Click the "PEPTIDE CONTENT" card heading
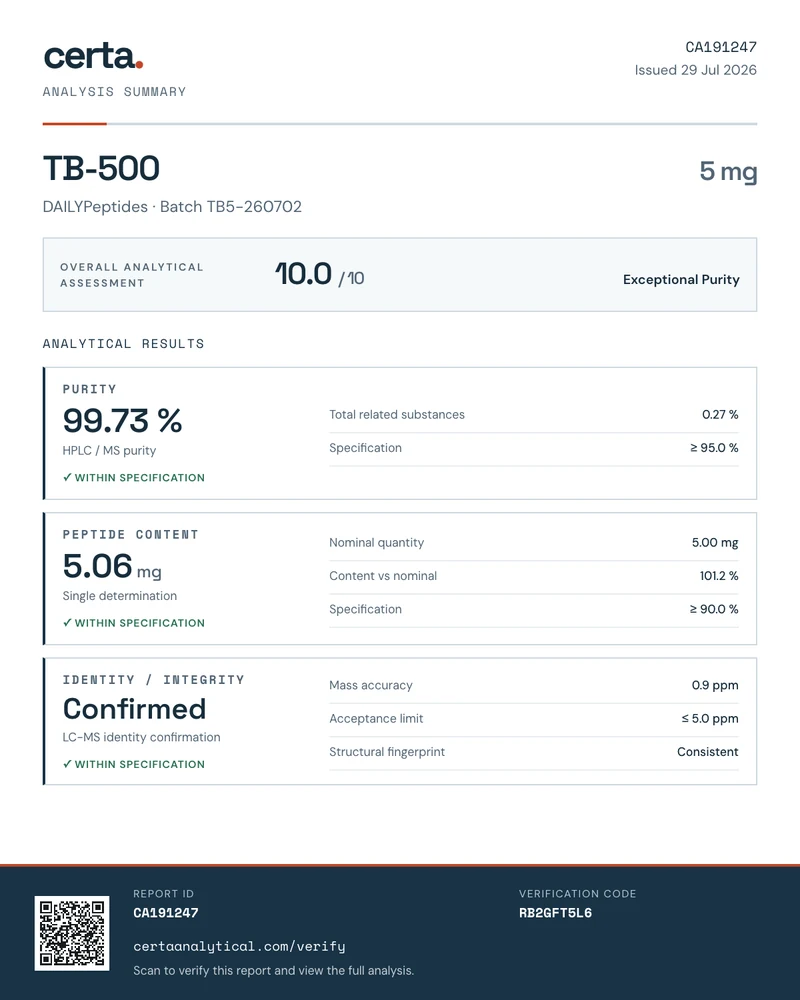The image size is (800, 1000). tap(131, 534)
